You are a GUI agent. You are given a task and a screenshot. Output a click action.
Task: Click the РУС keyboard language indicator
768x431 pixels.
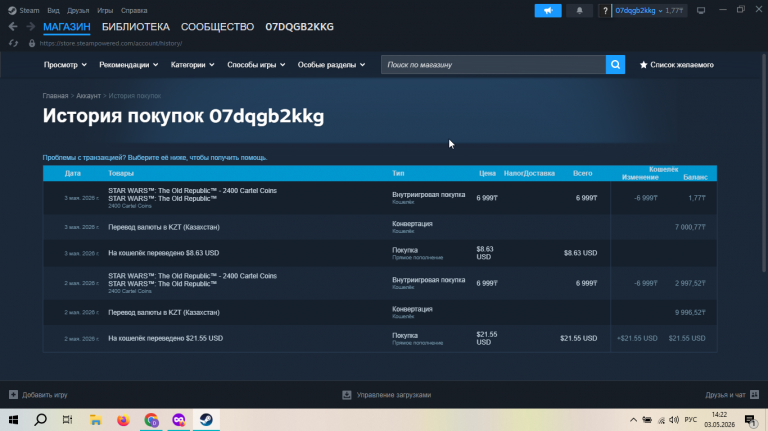pyautogui.click(x=691, y=420)
